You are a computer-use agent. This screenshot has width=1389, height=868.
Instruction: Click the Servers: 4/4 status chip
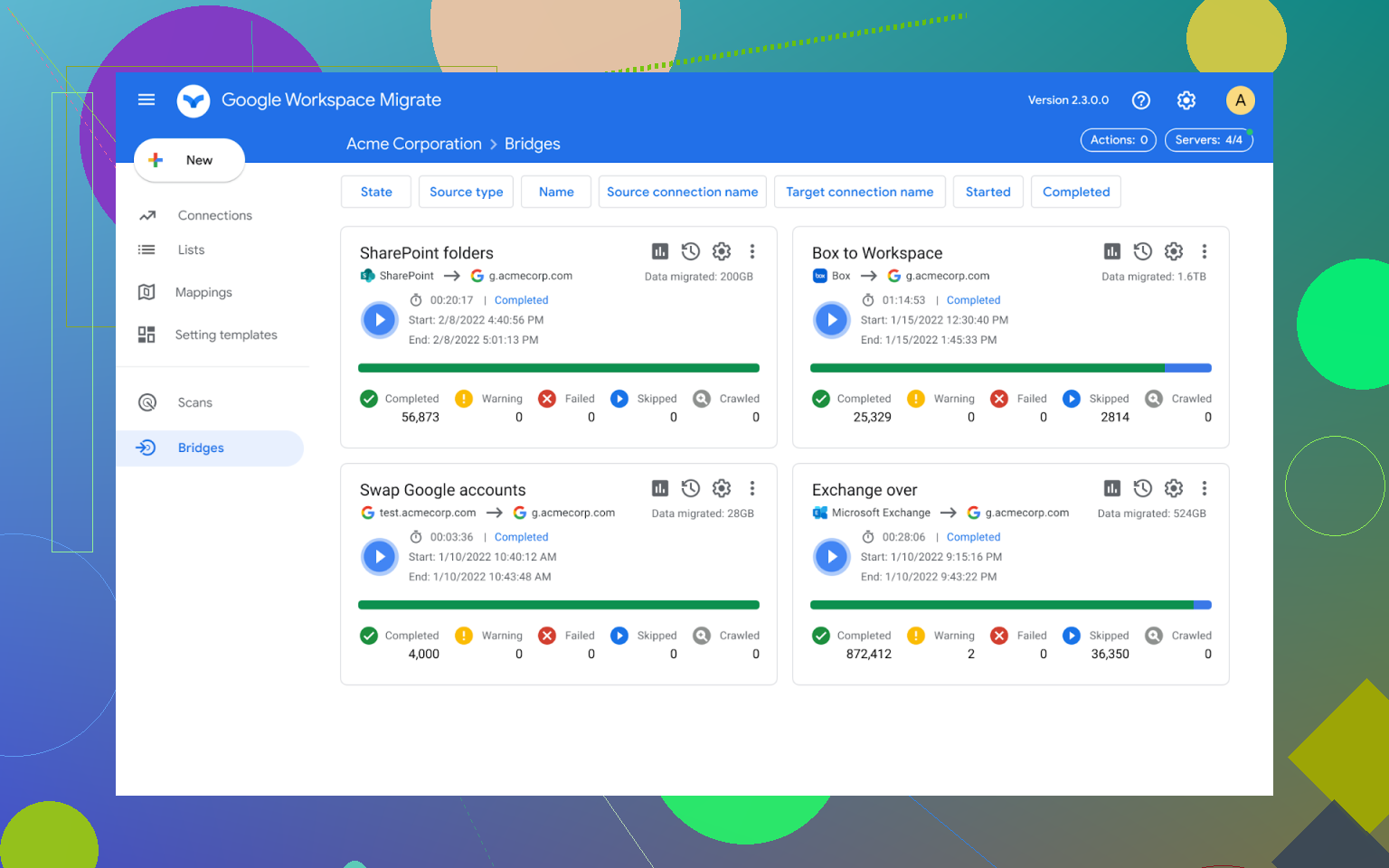(x=1208, y=140)
